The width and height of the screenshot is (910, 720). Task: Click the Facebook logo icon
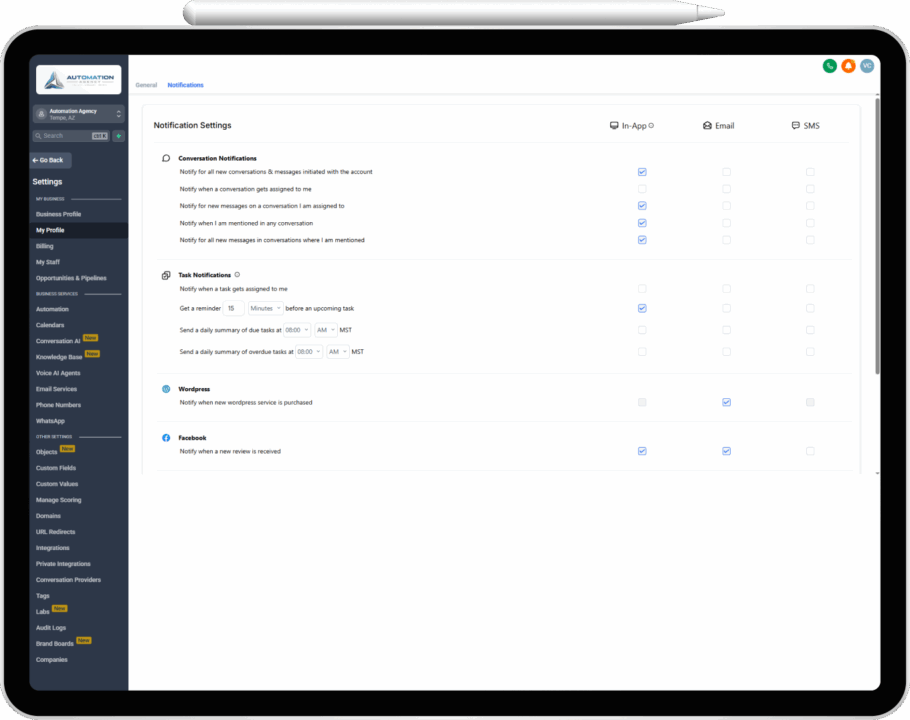(x=166, y=438)
